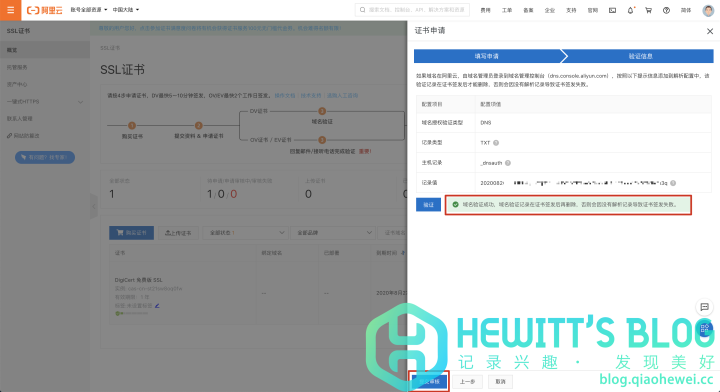Close the 证书申请 panel
The image size is (720, 392).
coord(710,31)
